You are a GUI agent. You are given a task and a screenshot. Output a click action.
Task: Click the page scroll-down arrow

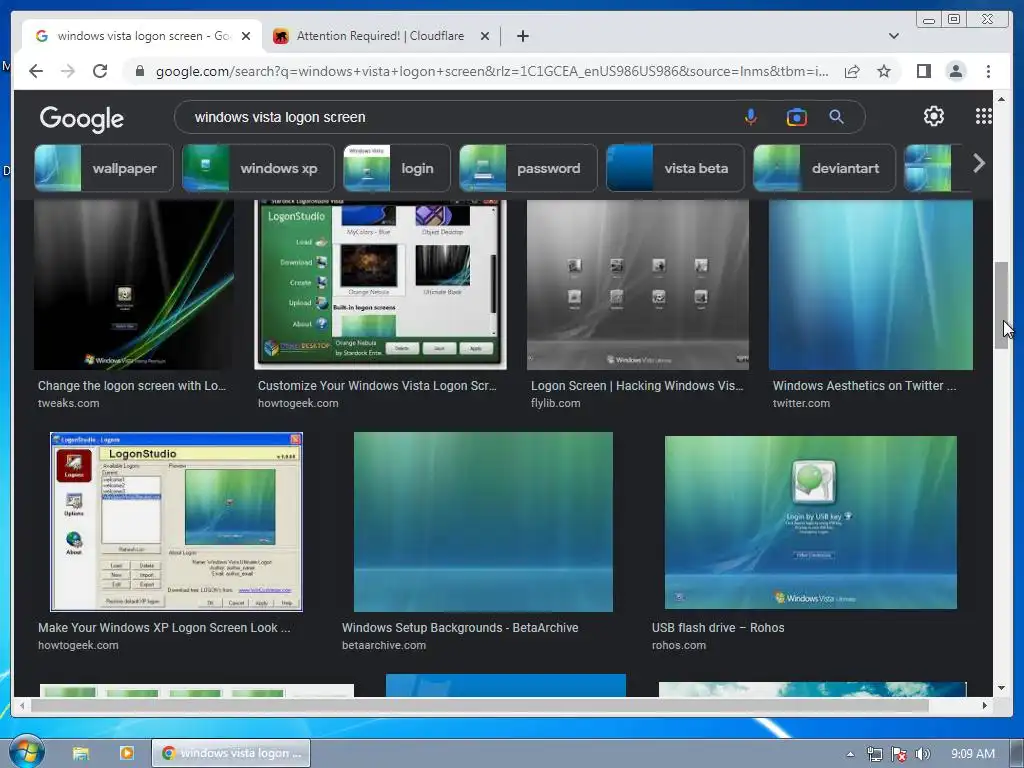(x=1001, y=688)
